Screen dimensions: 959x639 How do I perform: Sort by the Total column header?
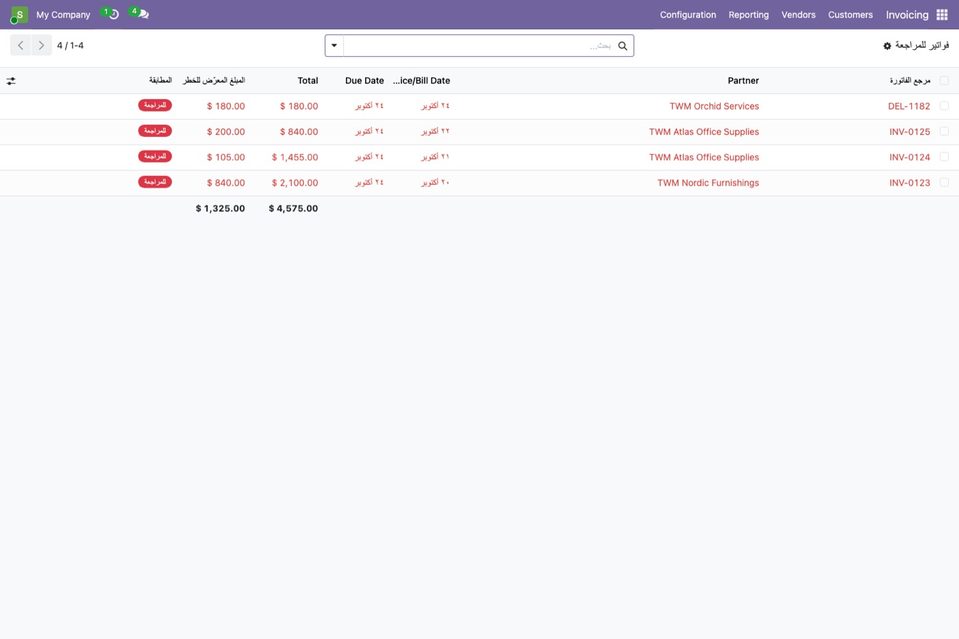308,81
